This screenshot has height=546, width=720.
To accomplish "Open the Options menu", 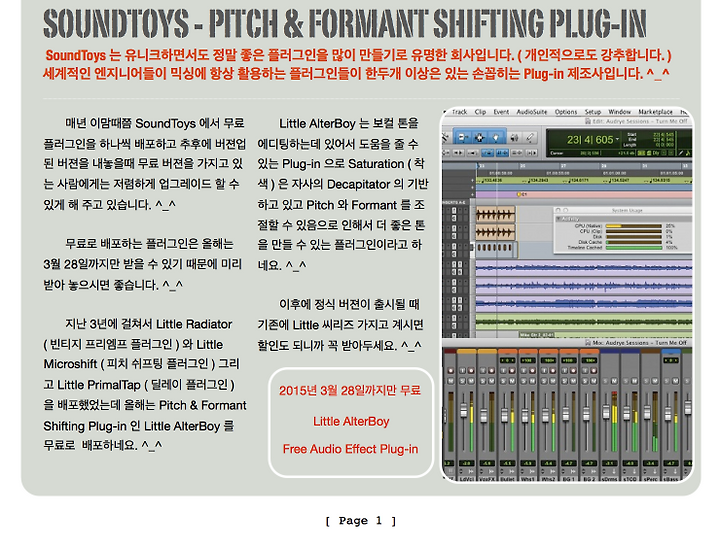I will (566, 112).
